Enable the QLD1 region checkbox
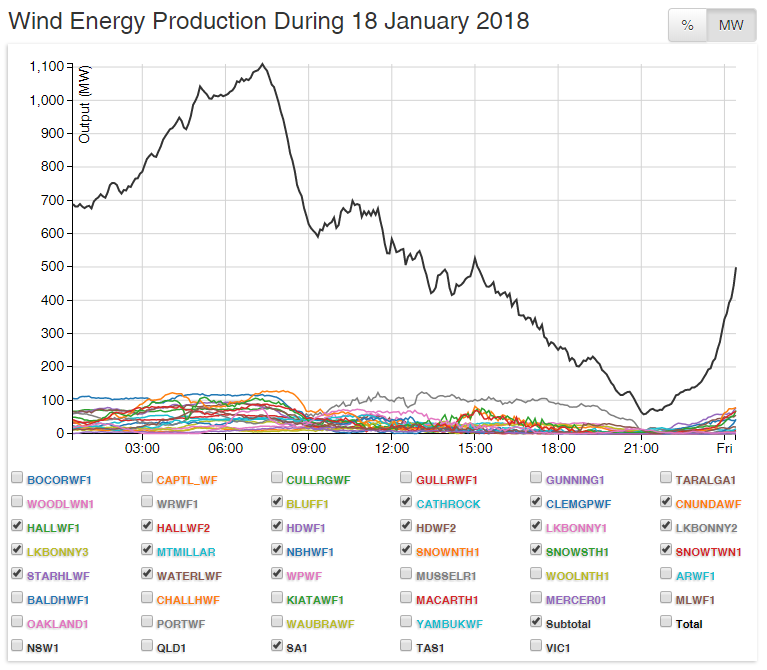The image size is (767, 670). (147, 647)
